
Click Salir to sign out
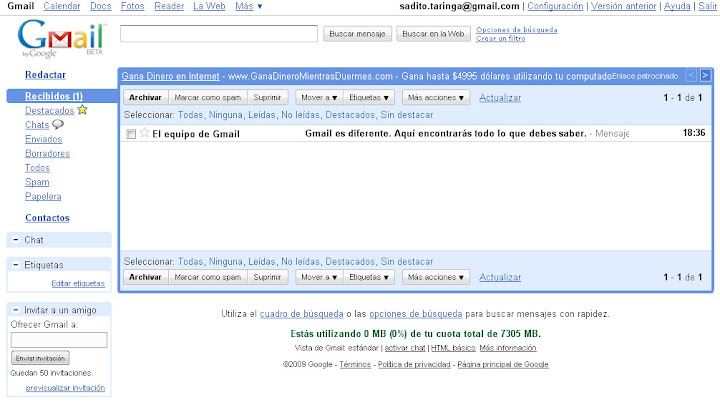point(708,6)
